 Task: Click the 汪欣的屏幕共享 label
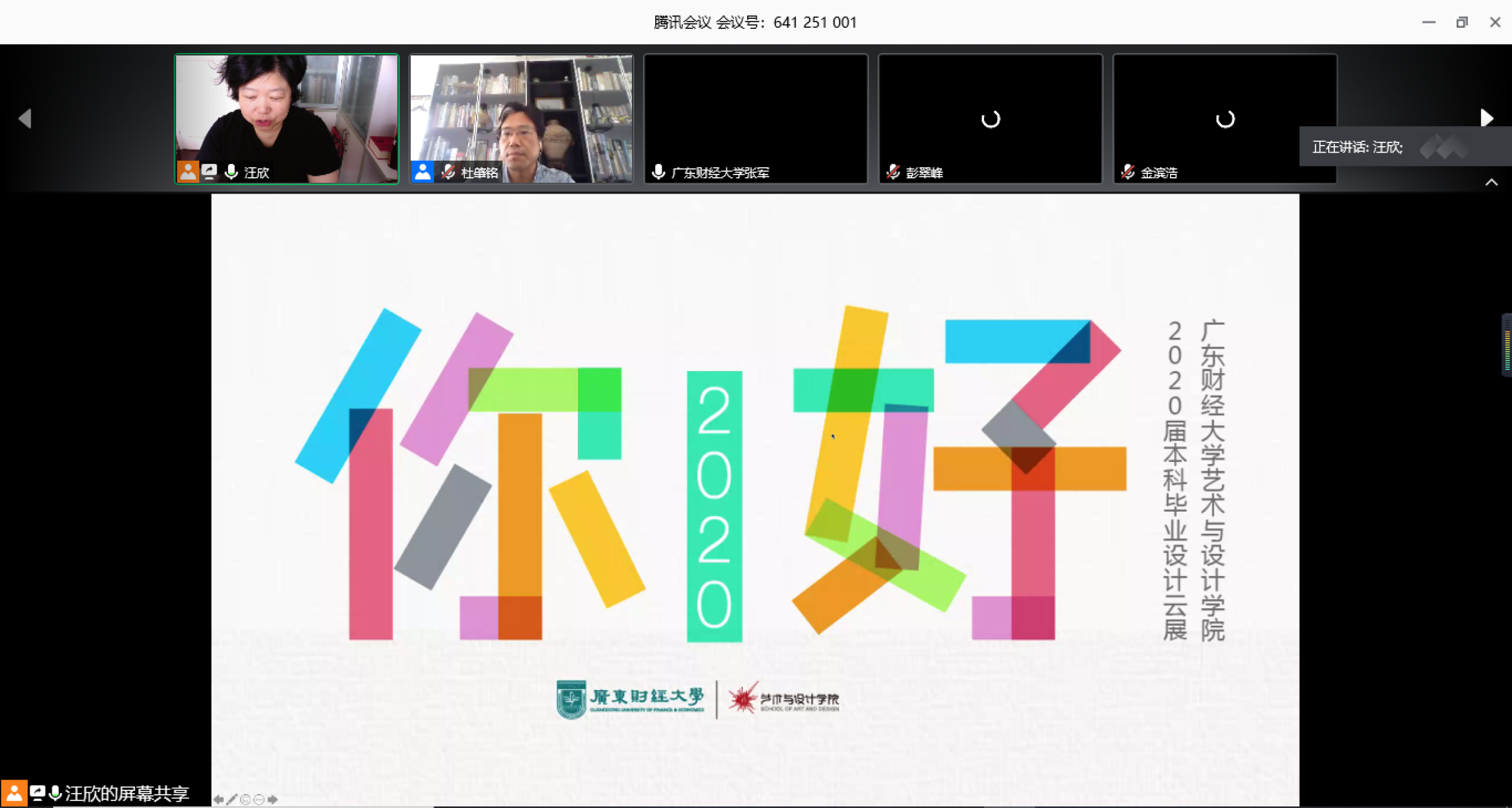[127, 794]
